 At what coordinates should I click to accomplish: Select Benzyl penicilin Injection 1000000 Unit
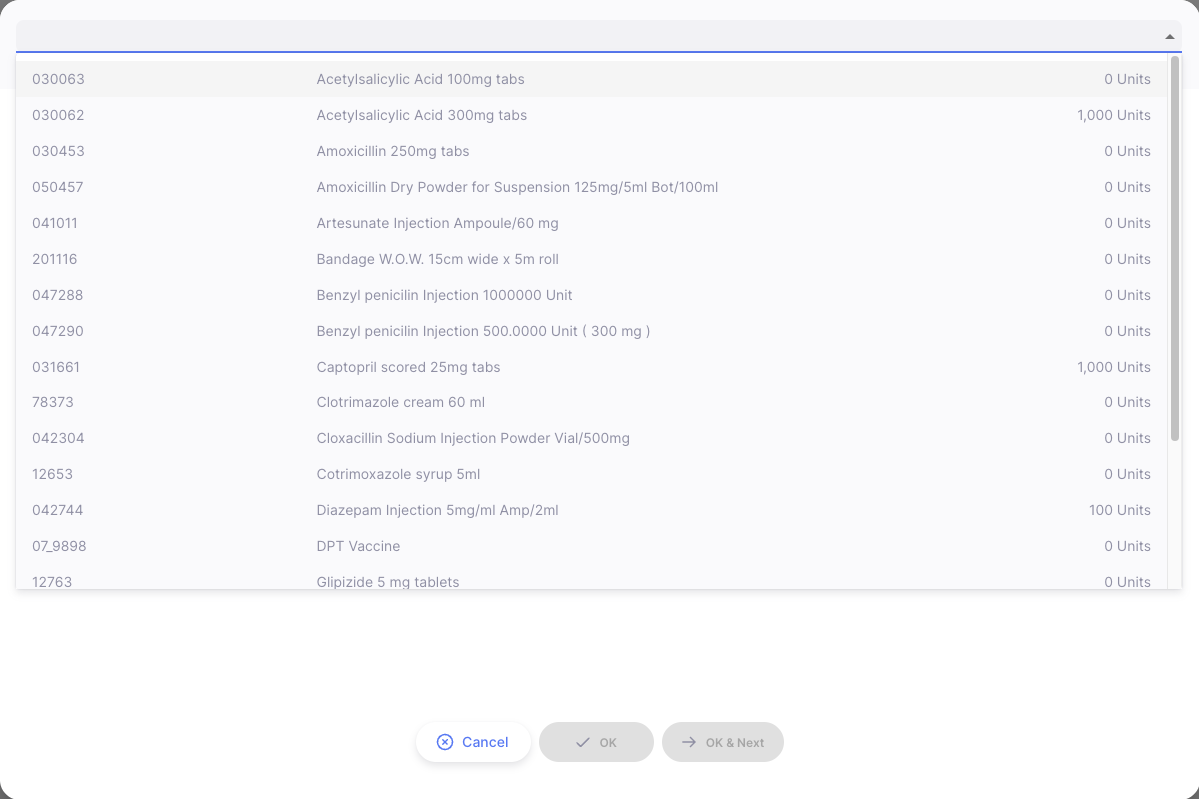[x=592, y=294]
